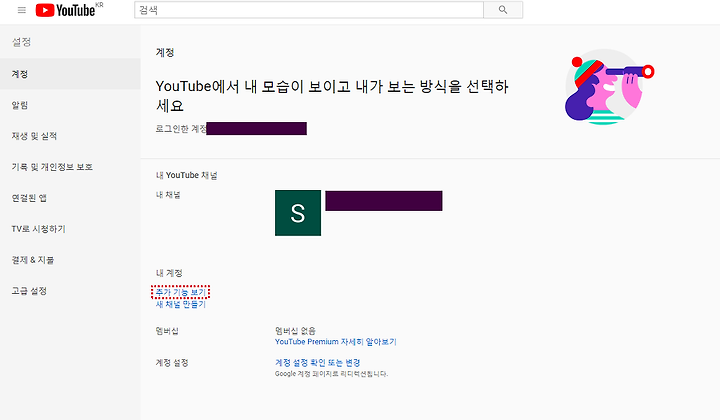Click the 추가 기능 보기 link
Viewport: 720px width, 420px height.
180,292
